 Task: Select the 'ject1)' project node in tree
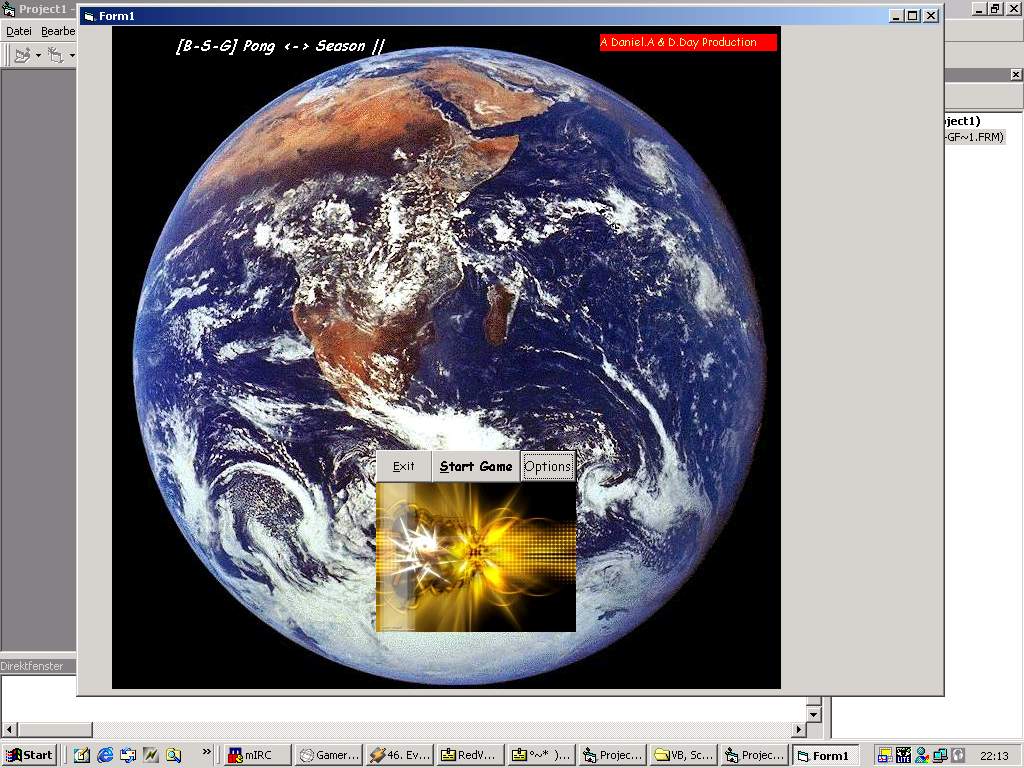click(963, 121)
